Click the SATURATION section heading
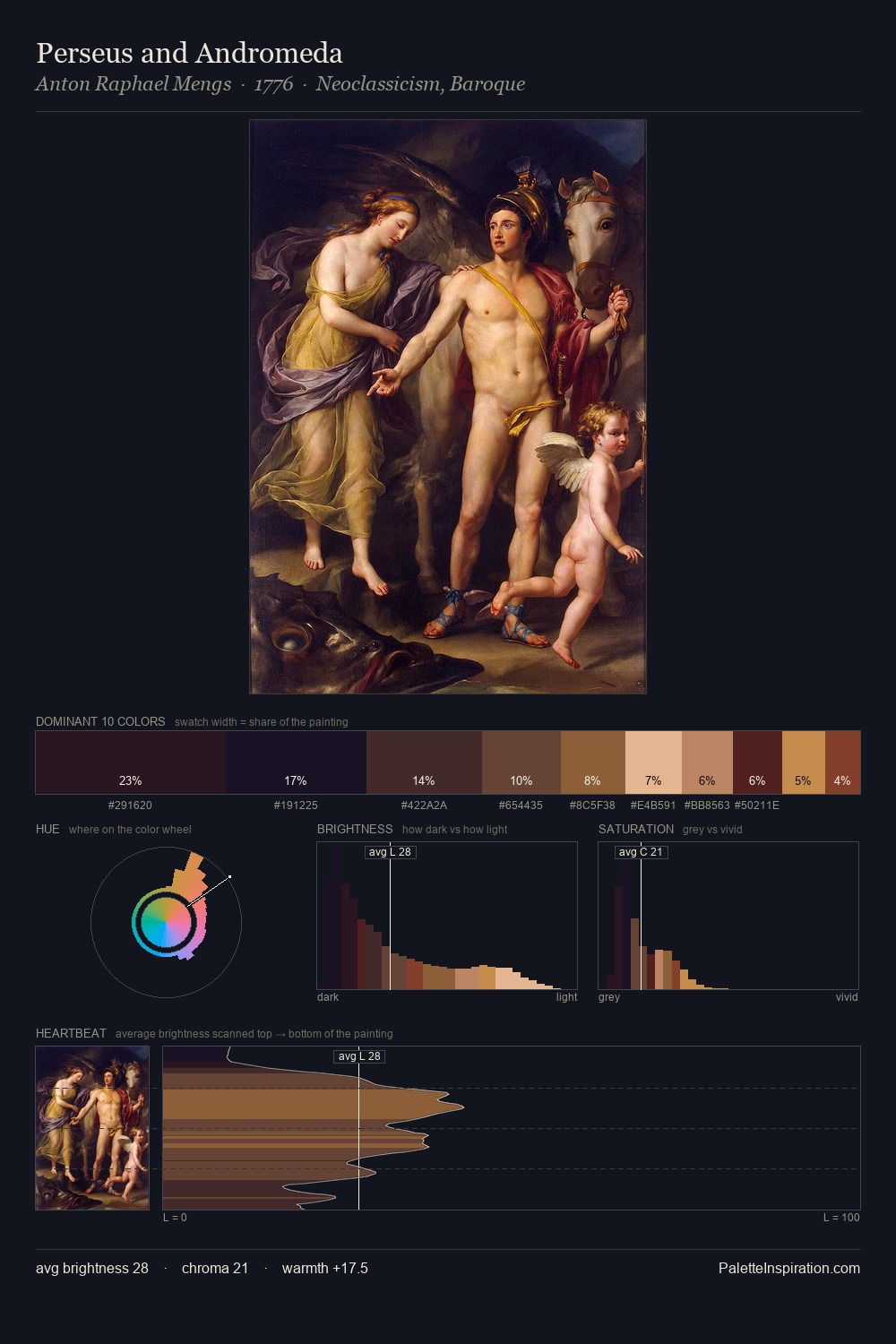896x1344 pixels. (636, 829)
